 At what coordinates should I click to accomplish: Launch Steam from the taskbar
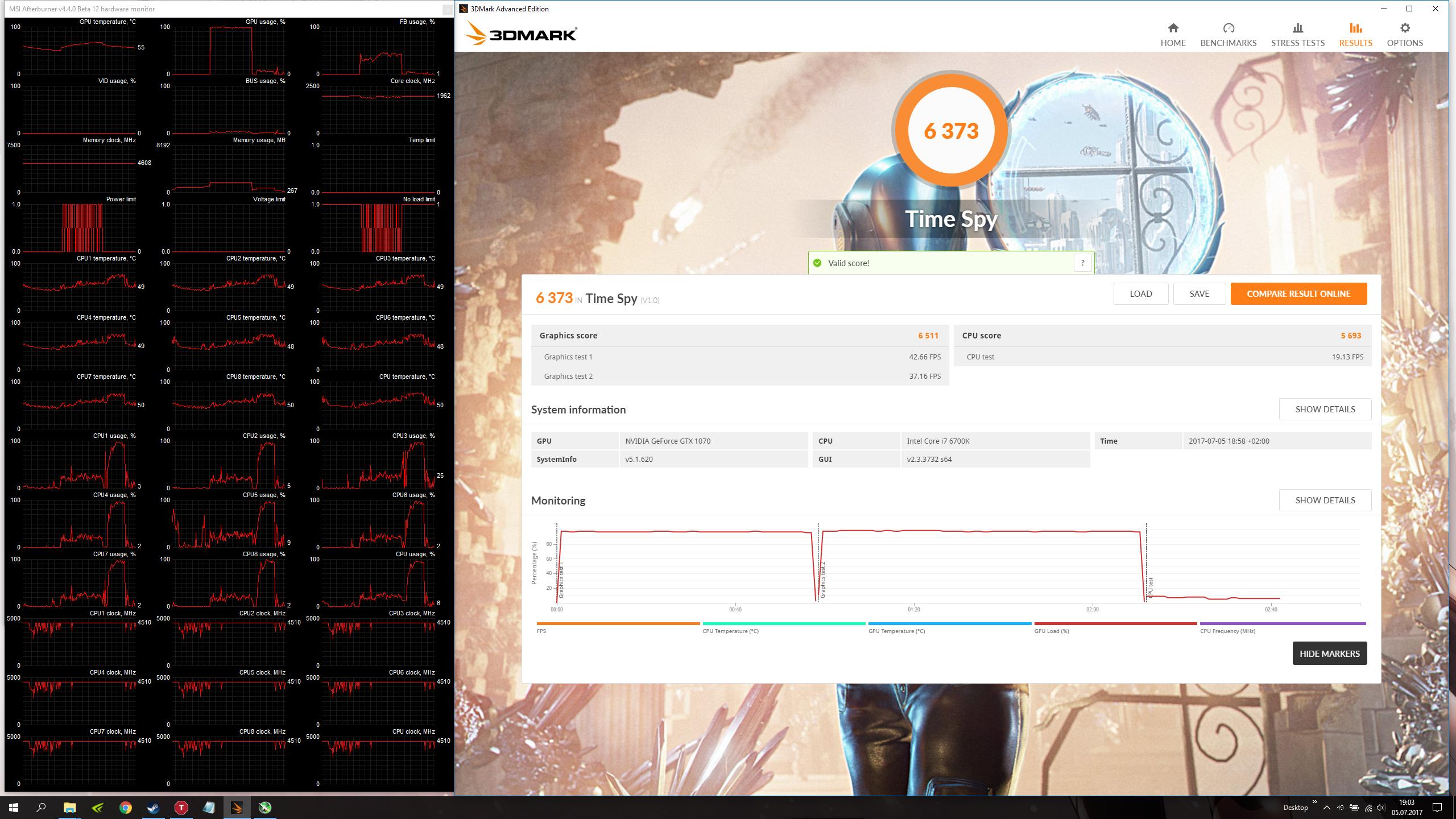click(154, 807)
